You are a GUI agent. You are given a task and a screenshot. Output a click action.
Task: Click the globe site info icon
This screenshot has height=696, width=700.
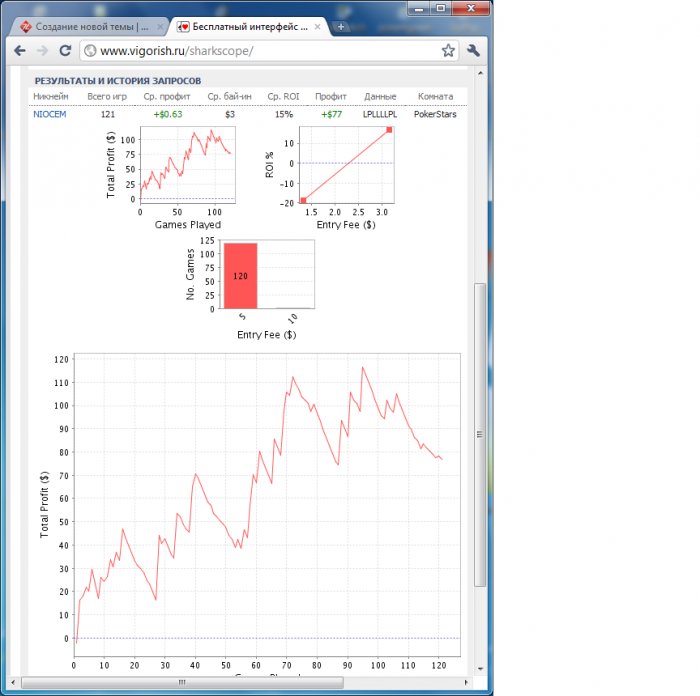click(x=90, y=51)
